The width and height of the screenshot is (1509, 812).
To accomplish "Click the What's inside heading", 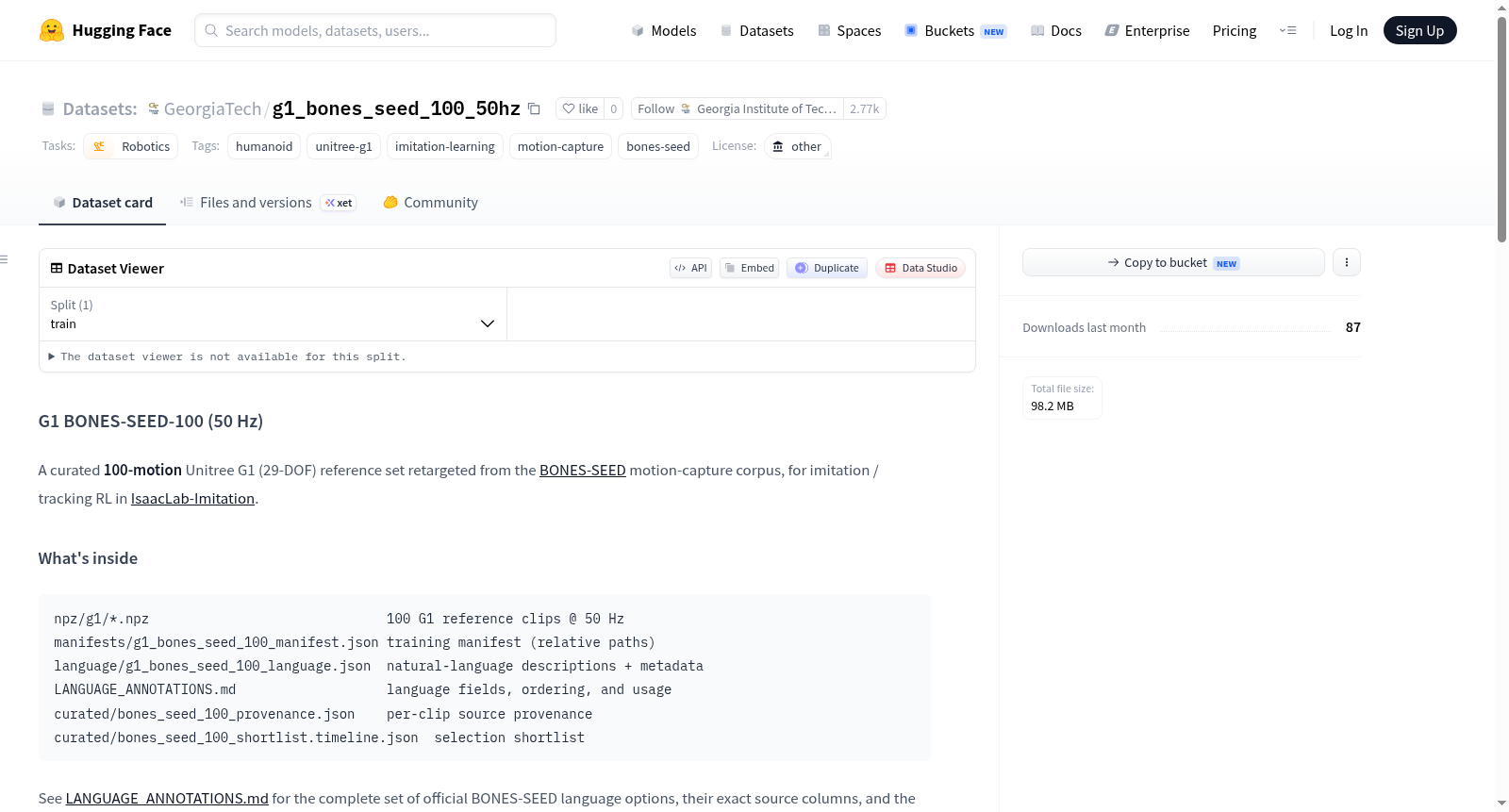I will click(88, 558).
